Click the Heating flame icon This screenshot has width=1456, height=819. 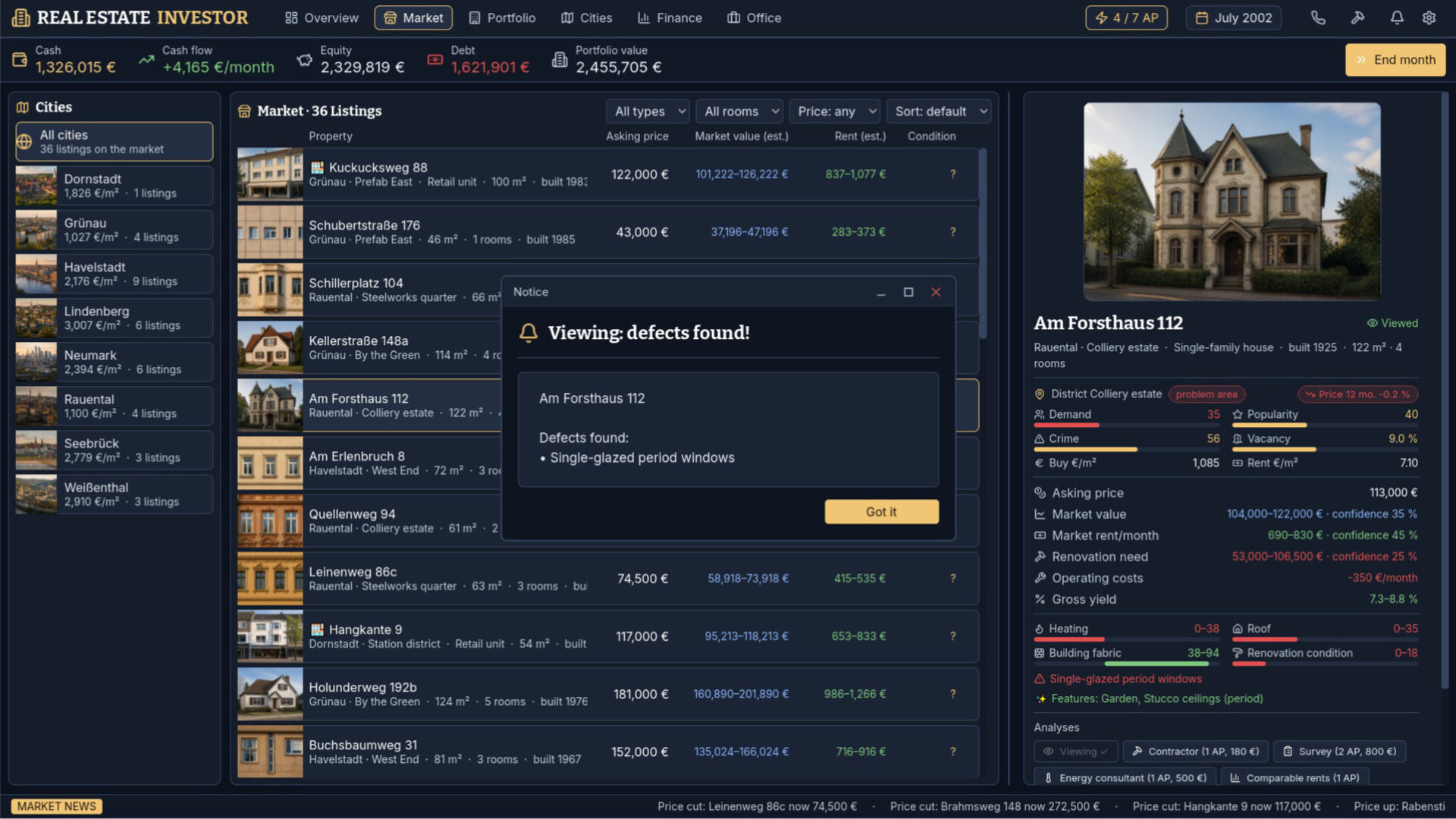tap(1040, 629)
